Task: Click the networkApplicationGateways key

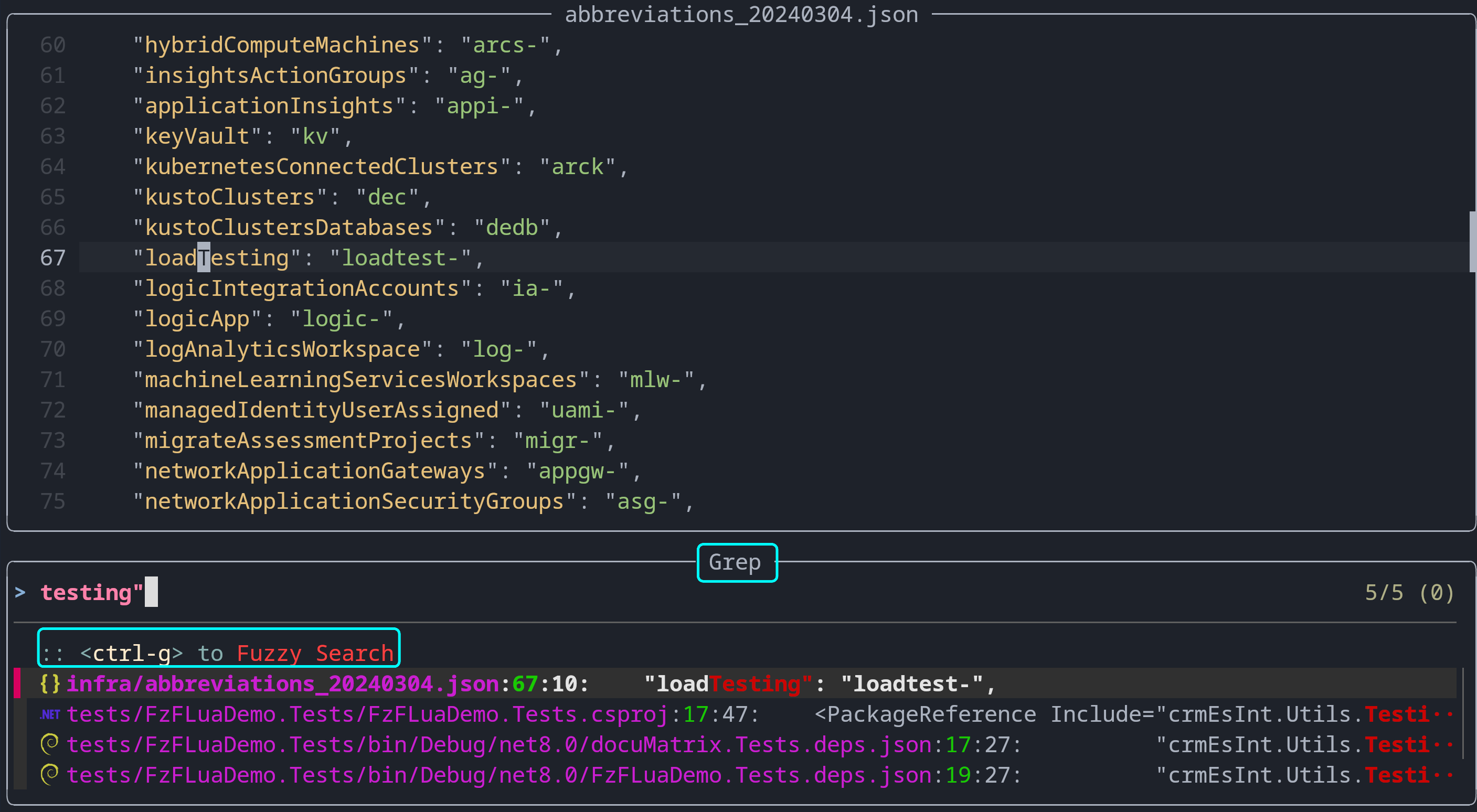Action: point(315,470)
